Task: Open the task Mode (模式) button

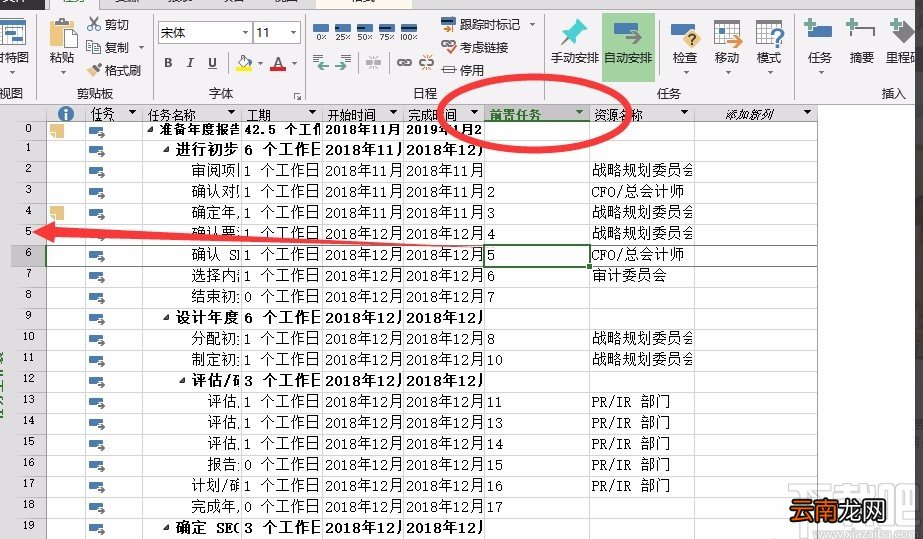Action: tap(769, 45)
